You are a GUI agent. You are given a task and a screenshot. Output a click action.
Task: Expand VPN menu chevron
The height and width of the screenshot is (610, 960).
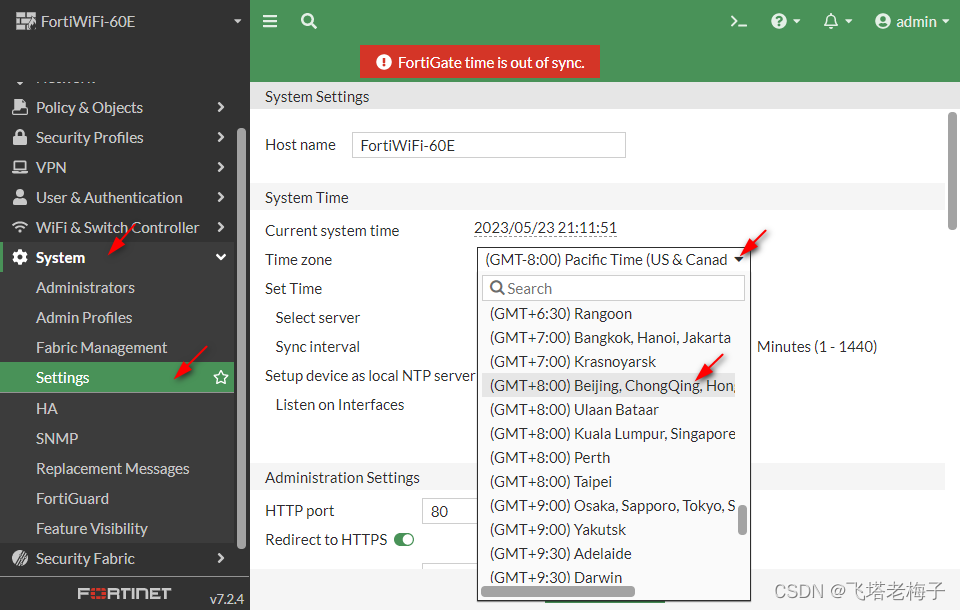coord(221,167)
